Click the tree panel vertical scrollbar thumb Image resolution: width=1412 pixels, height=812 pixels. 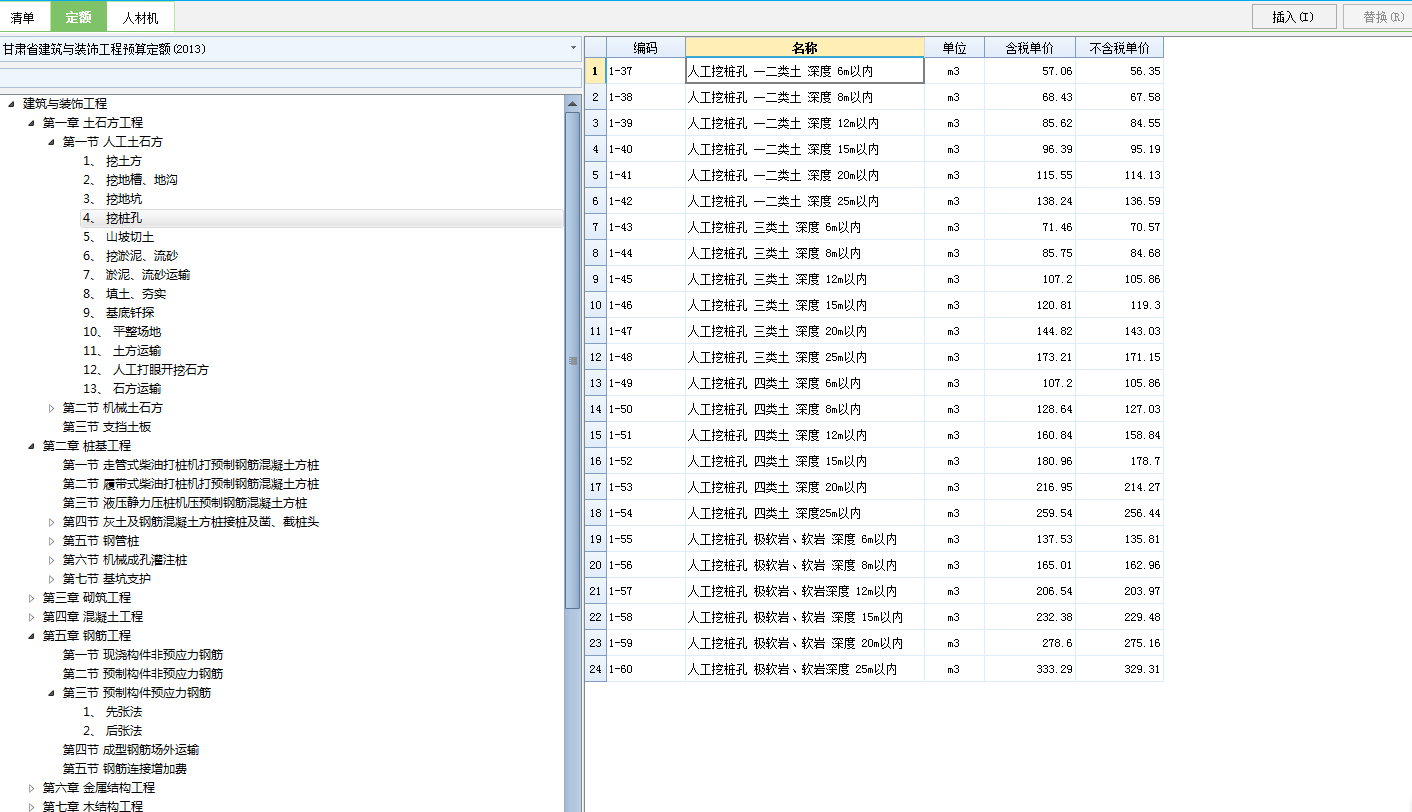(x=572, y=360)
